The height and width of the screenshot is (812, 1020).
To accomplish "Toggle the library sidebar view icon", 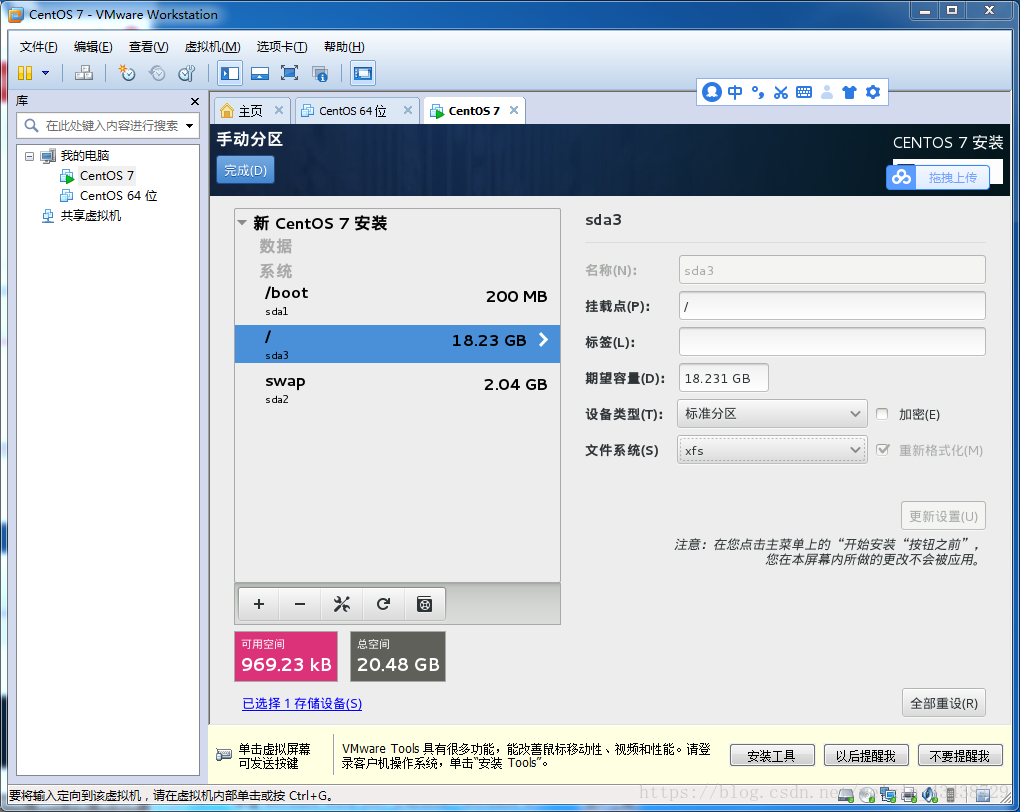I will 230,73.
